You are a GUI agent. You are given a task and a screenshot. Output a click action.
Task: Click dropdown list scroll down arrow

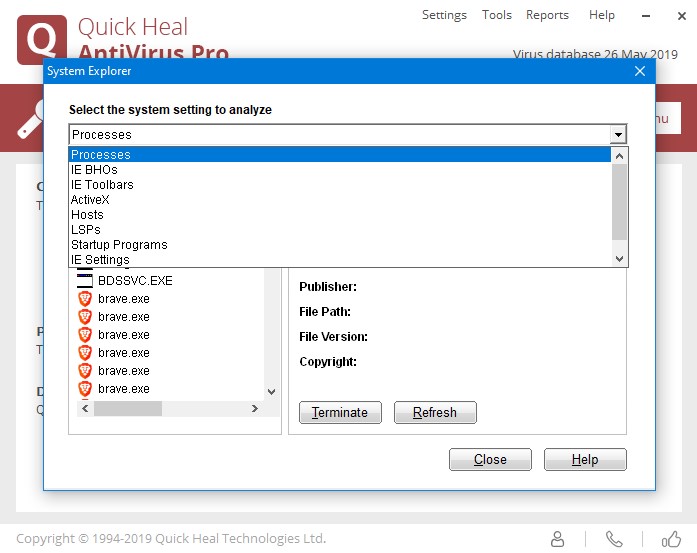coord(619,259)
